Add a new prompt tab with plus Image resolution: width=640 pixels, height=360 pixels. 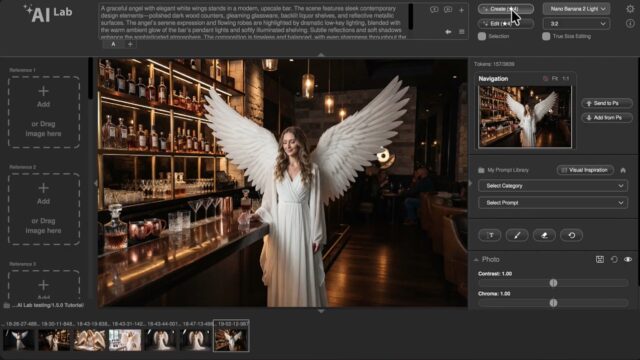pos(130,44)
